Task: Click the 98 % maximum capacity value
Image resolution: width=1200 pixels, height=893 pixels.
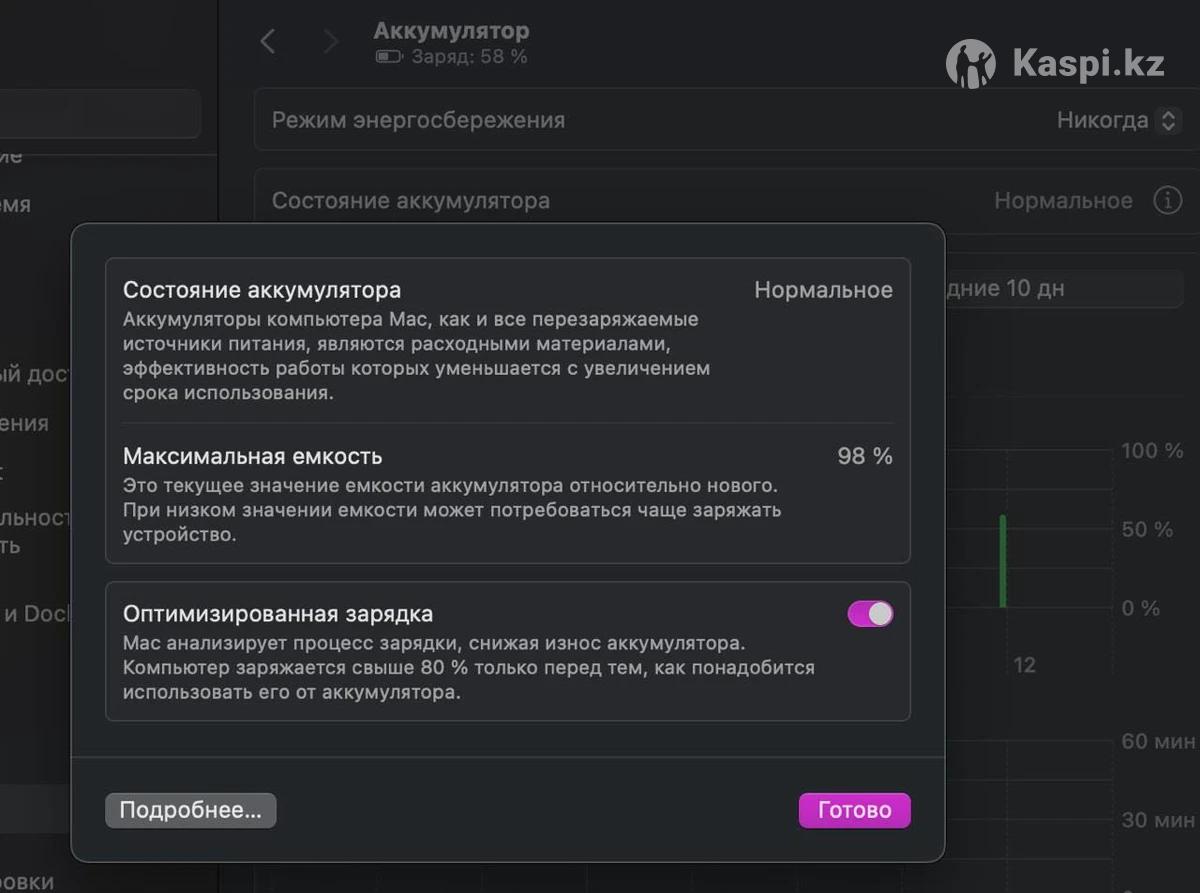Action: [x=864, y=456]
